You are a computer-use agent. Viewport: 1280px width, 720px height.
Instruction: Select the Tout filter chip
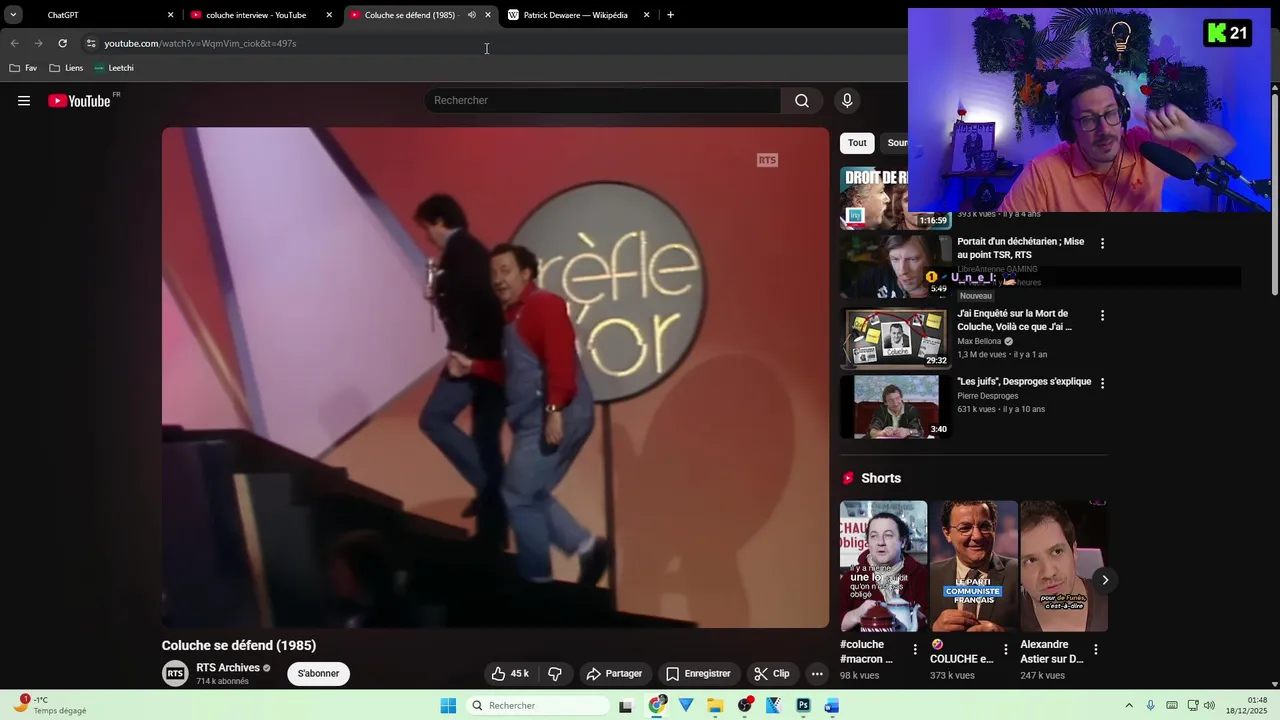857,143
